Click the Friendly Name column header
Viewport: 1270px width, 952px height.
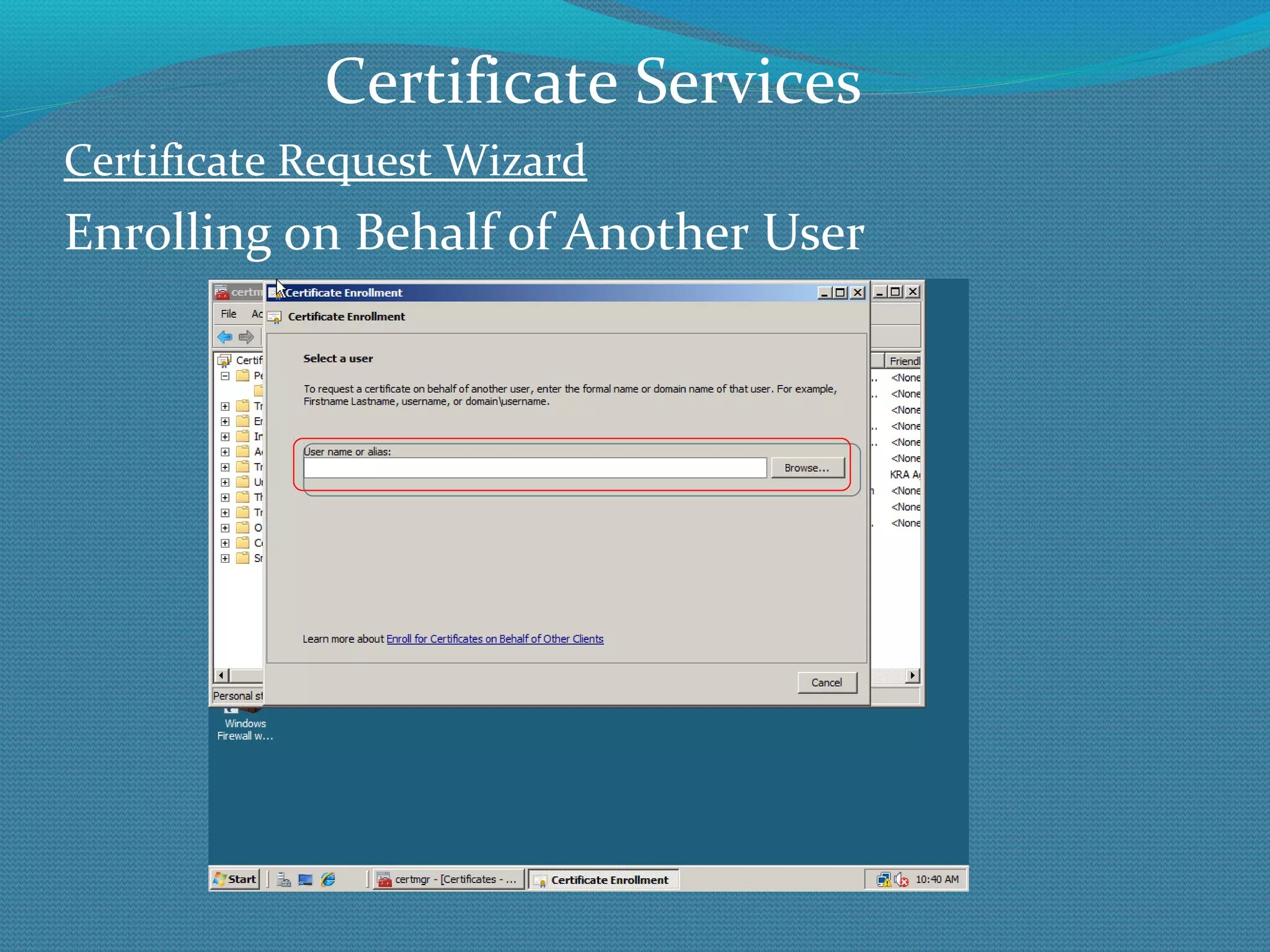[903, 361]
